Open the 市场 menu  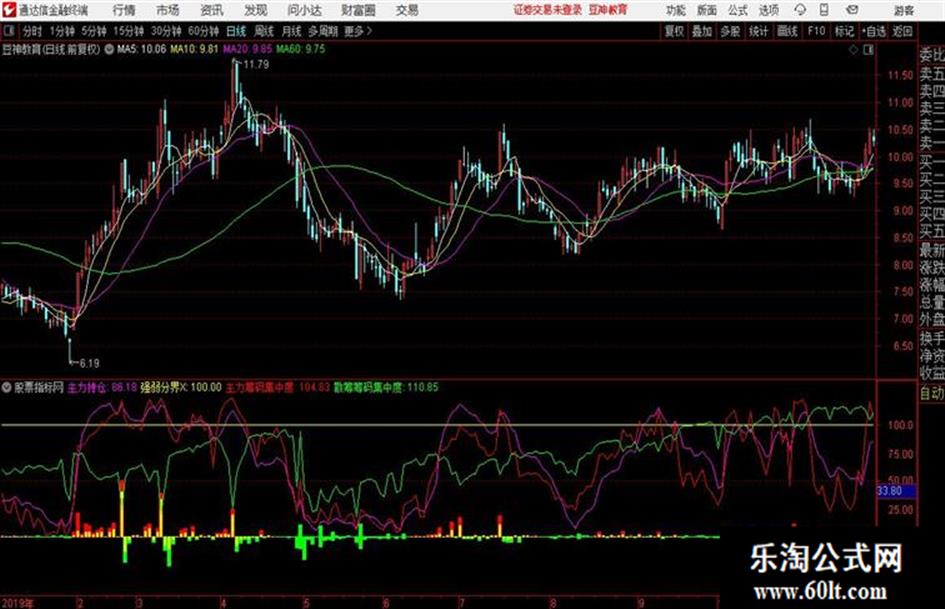pos(168,10)
